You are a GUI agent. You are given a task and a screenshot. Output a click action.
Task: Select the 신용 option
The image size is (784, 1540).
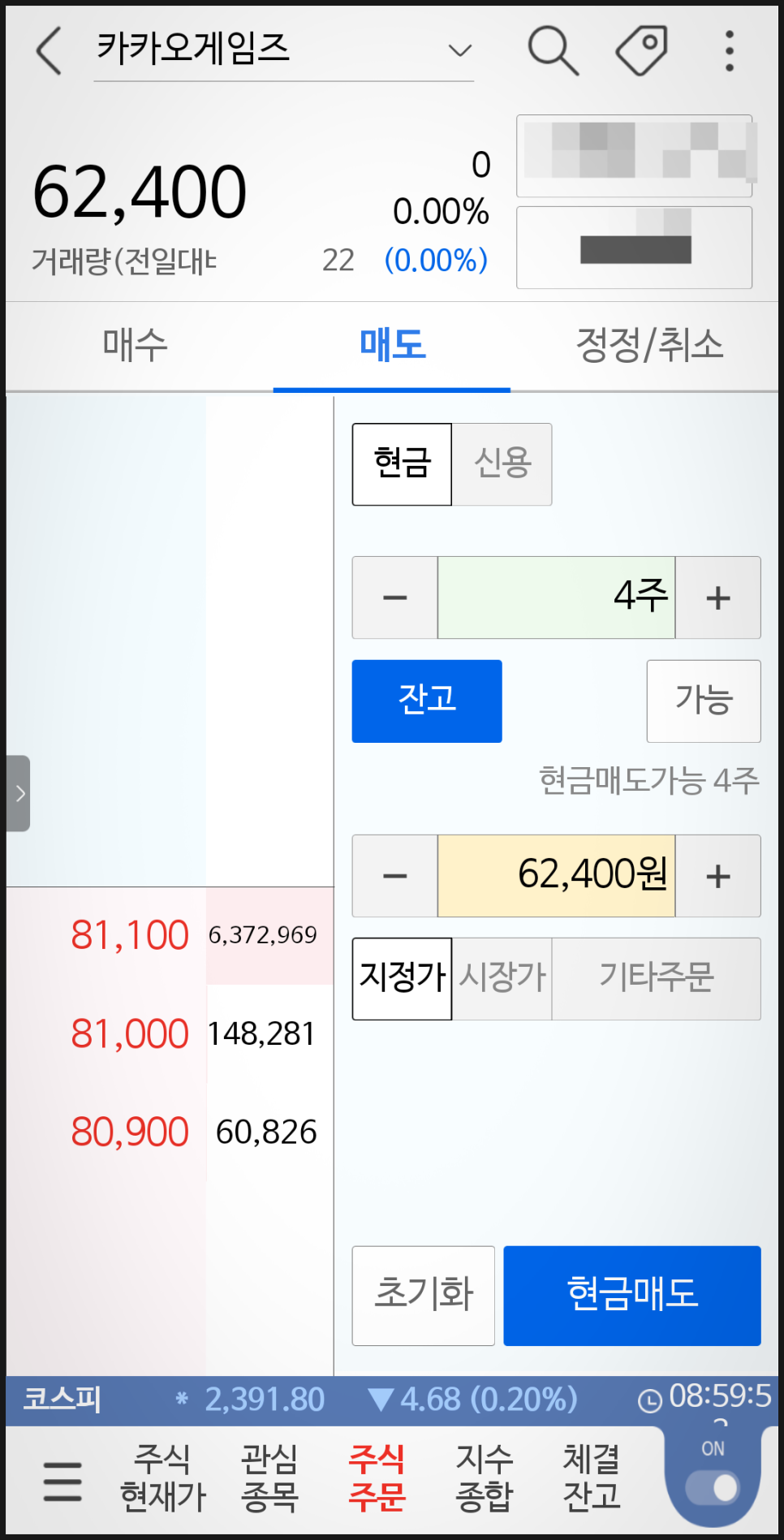click(502, 464)
